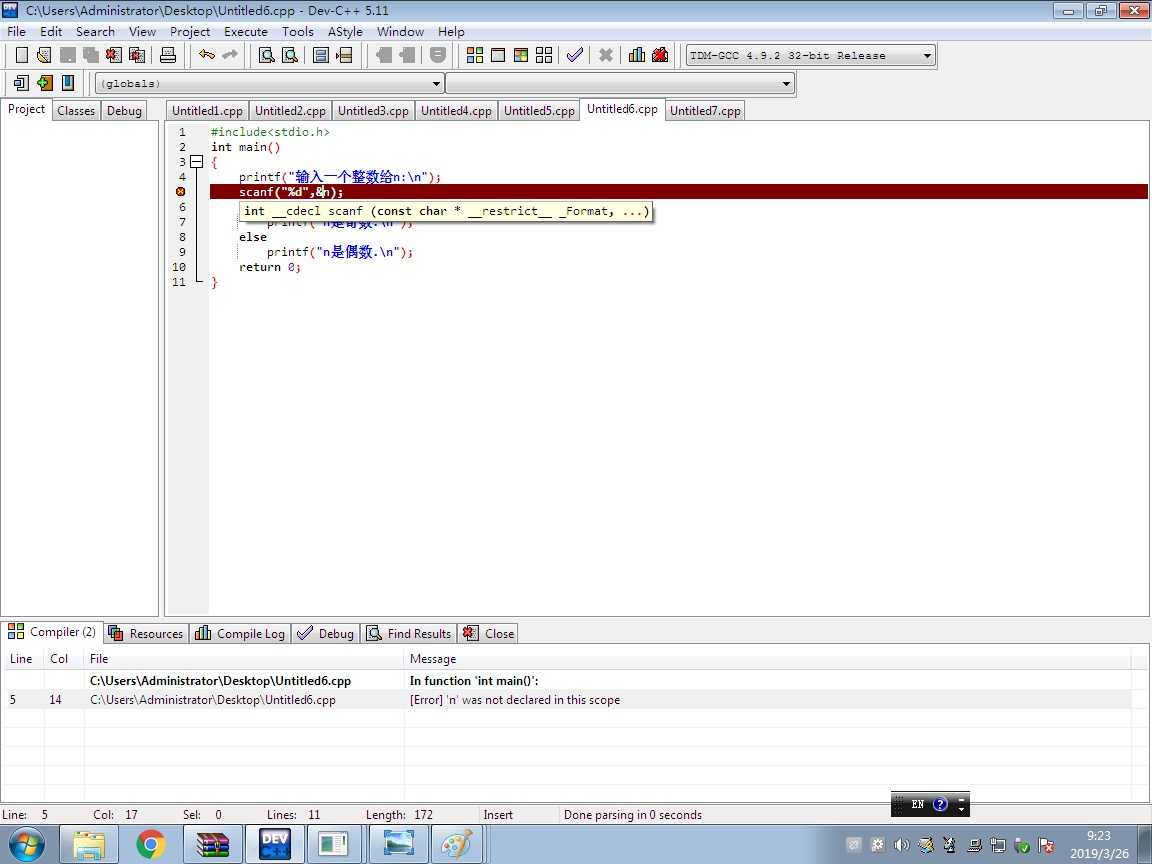This screenshot has width=1152, height=864.
Task: Select the error row 'n' was not declared
Action: click(x=566, y=700)
